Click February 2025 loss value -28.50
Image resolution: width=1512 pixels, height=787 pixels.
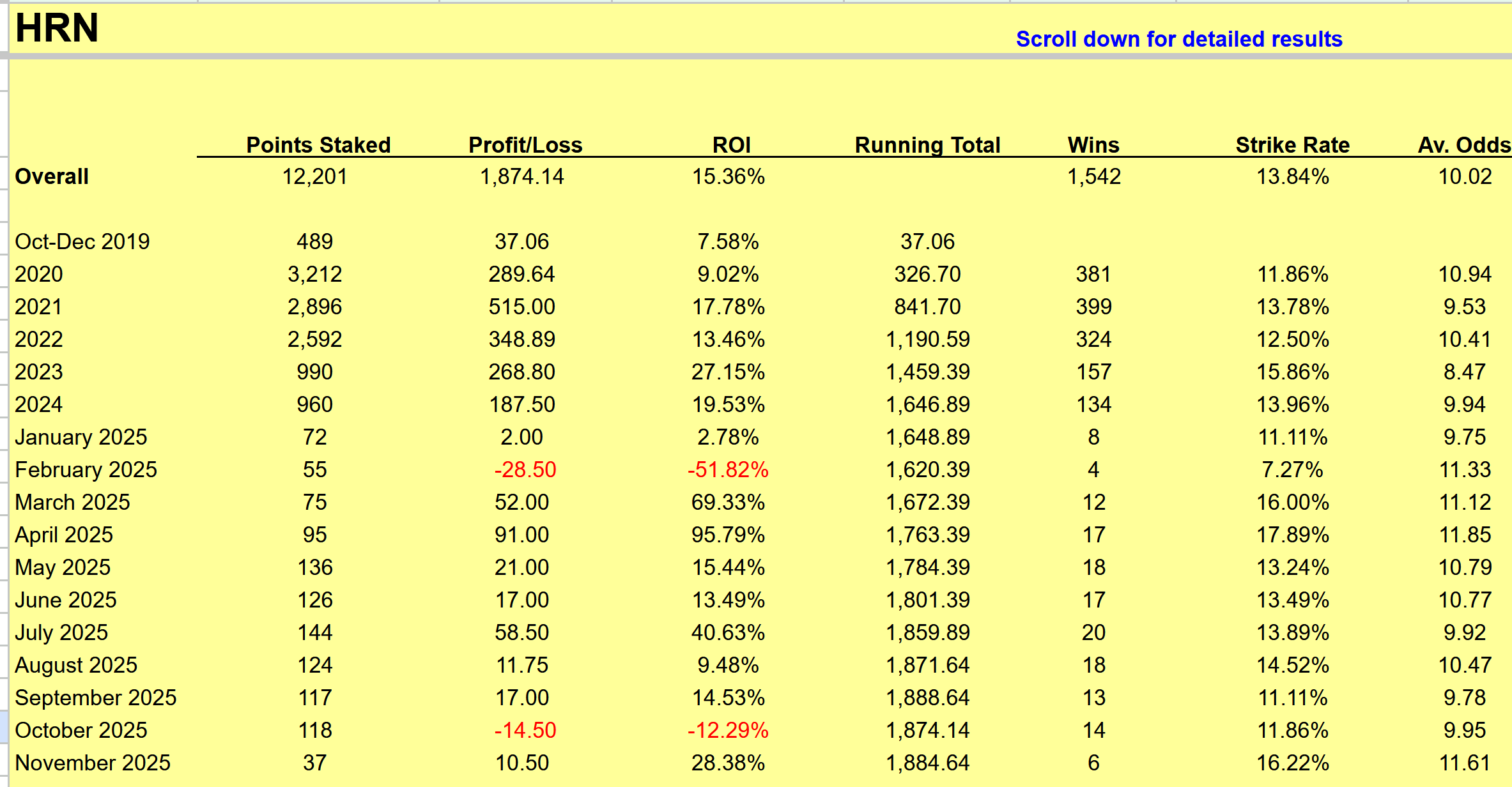click(x=525, y=470)
